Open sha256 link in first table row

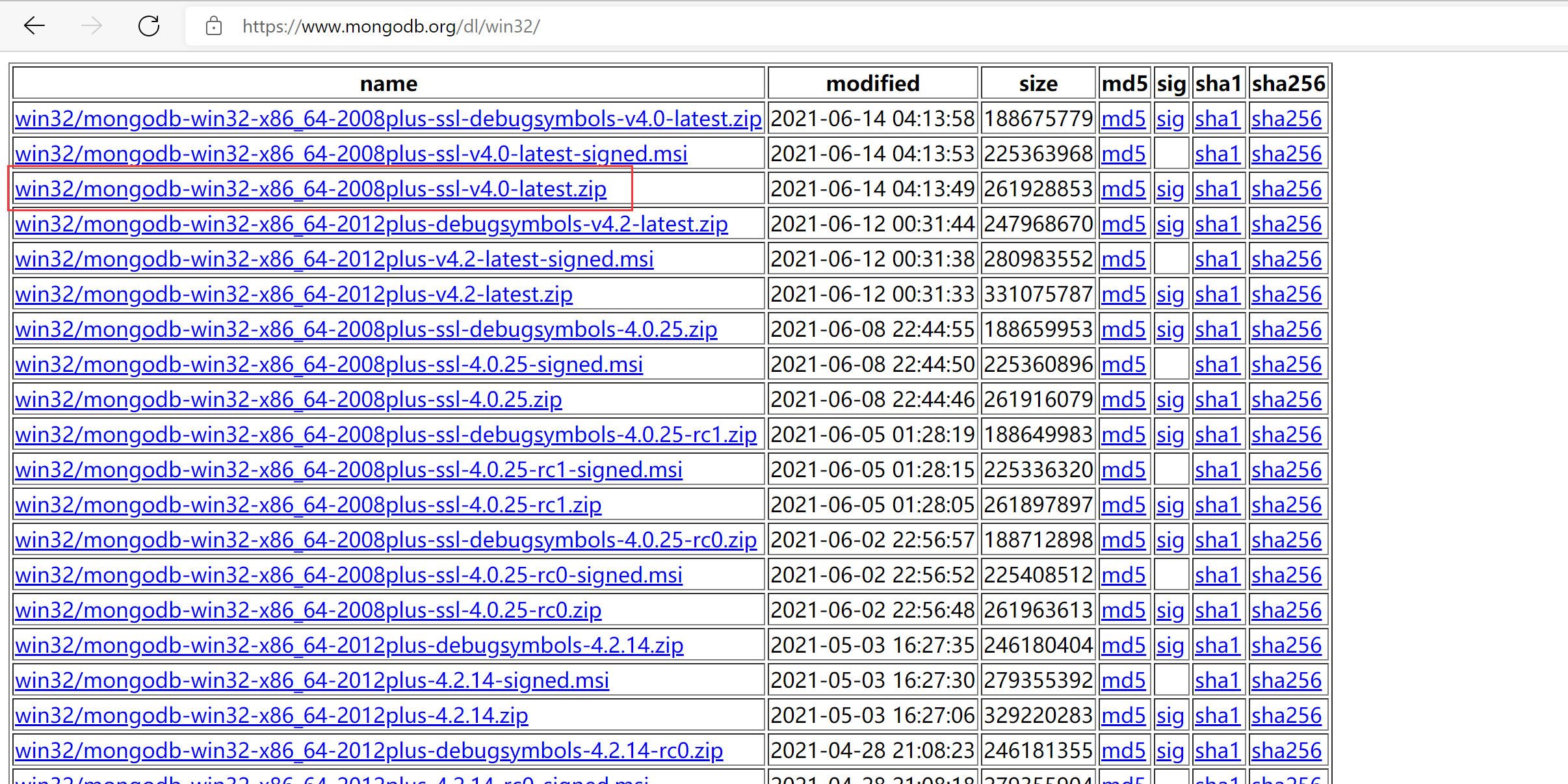[1287, 119]
